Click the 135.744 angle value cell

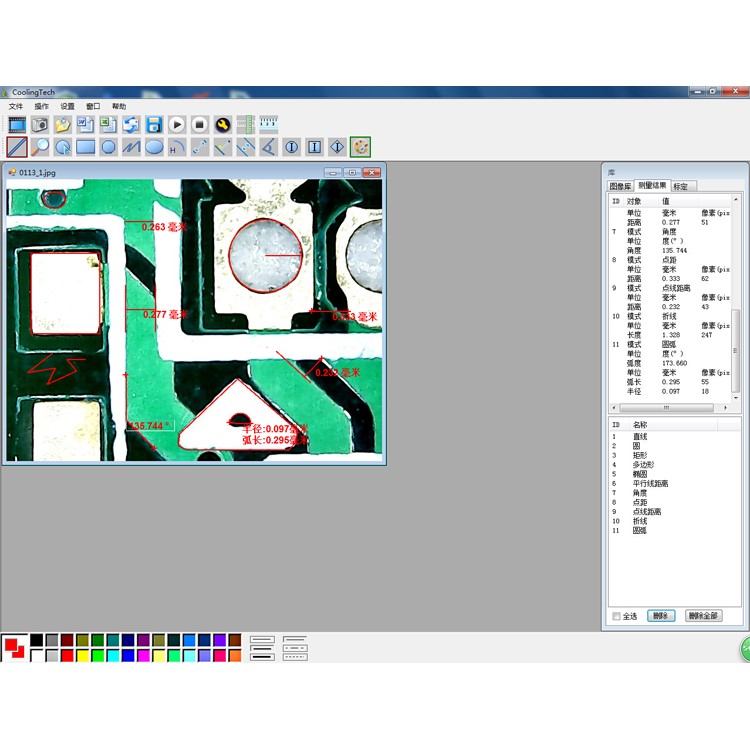tap(674, 250)
